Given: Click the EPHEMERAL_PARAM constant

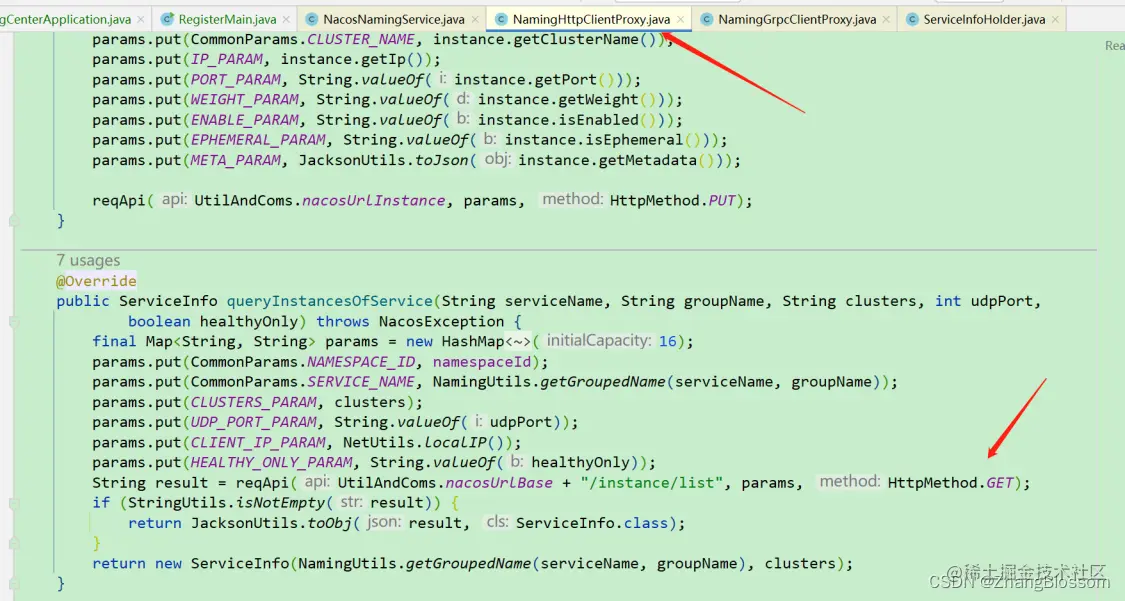Looking at the screenshot, I should pyautogui.click(x=258, y=140).
